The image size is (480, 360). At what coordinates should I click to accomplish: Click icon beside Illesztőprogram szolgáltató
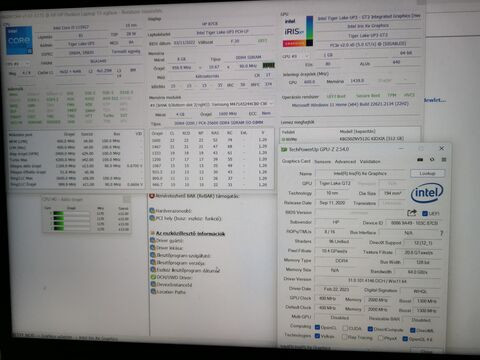coord(153,255)
